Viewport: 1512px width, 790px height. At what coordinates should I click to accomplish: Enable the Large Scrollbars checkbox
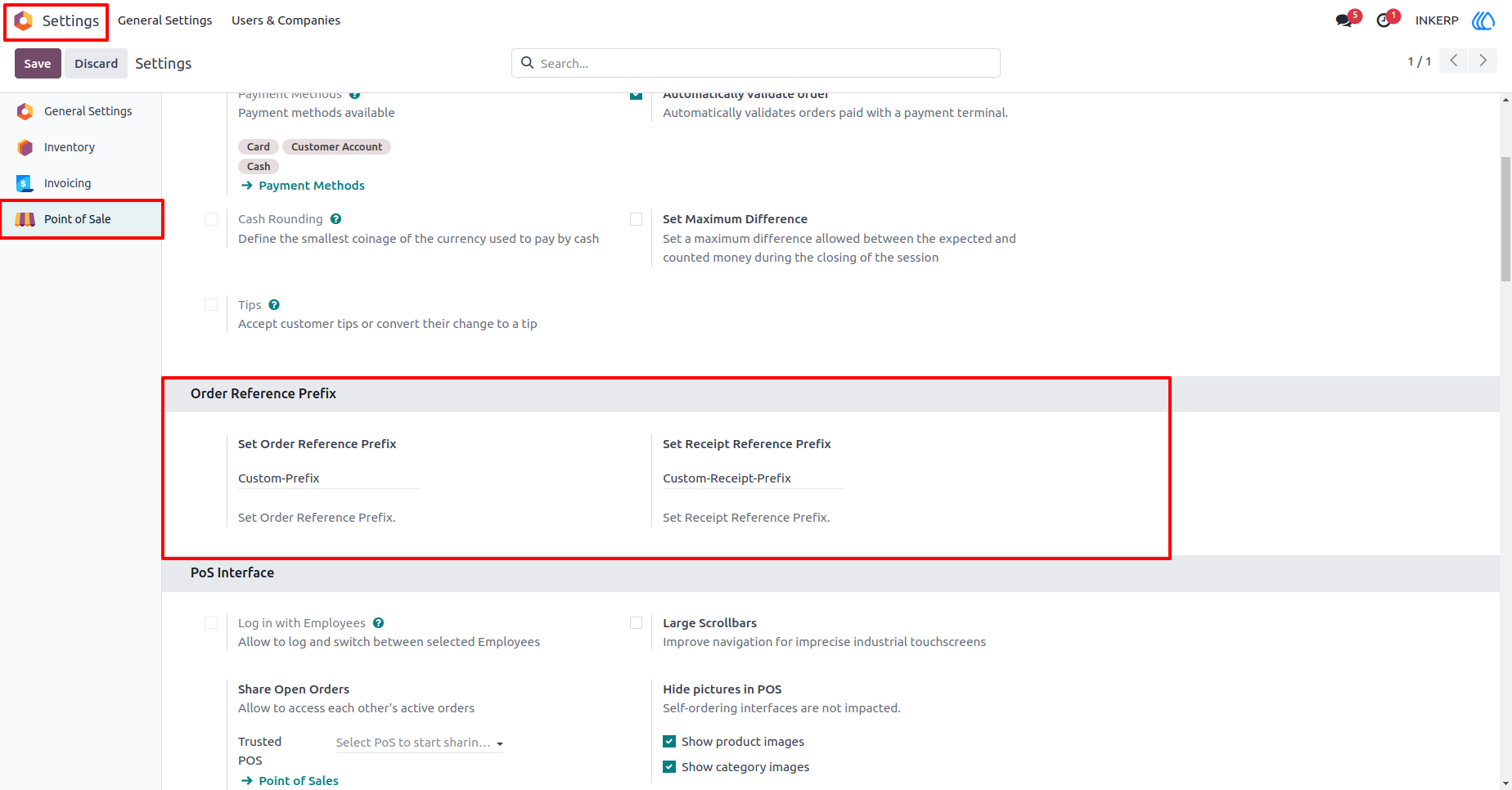(x=636, y=623)
